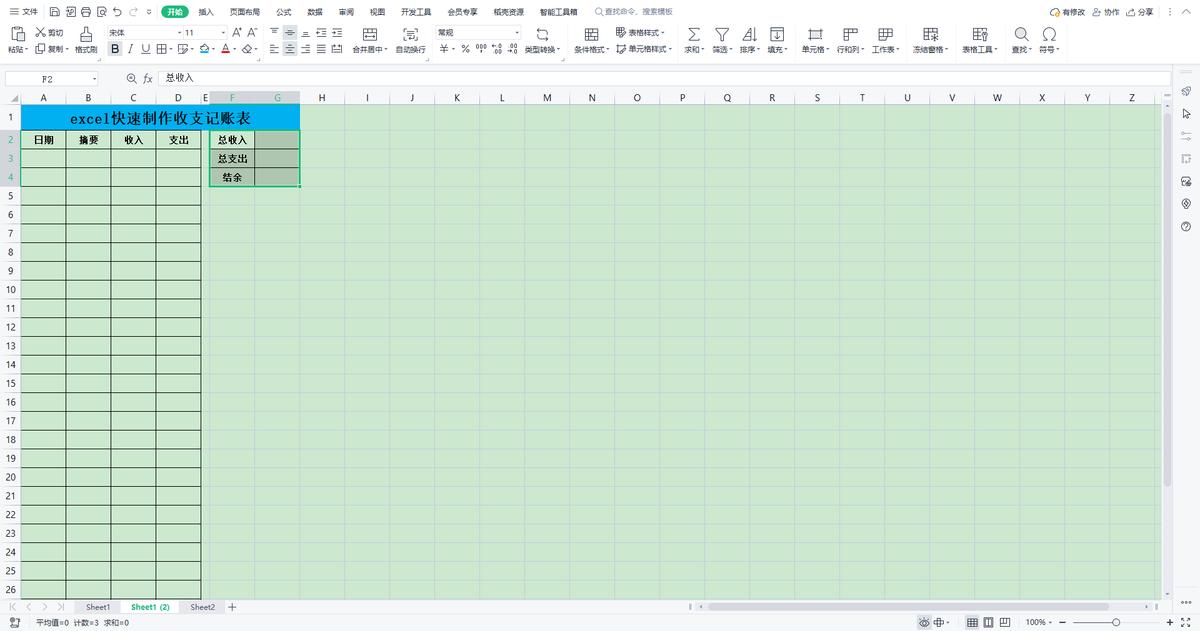1200x631 pixels.
Task: Select the Sheet2 worksheet tab
Action: coord(203,607)
